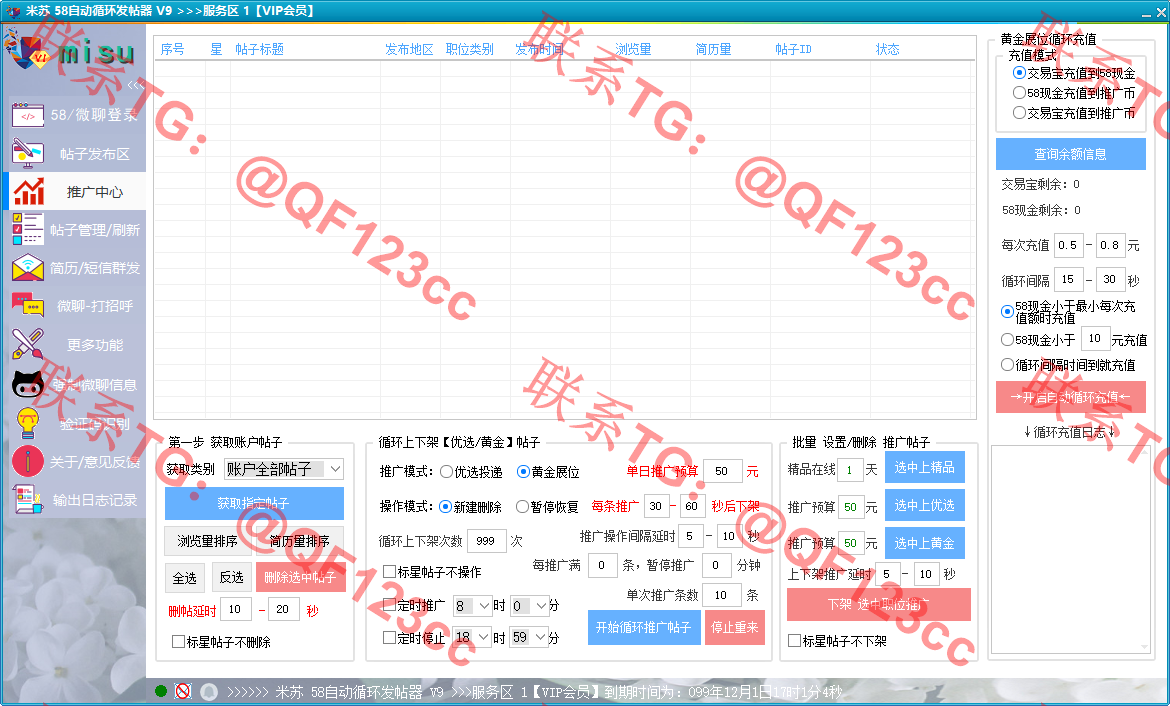Open the 帖子管理/刷新 checklist icon

28,229
